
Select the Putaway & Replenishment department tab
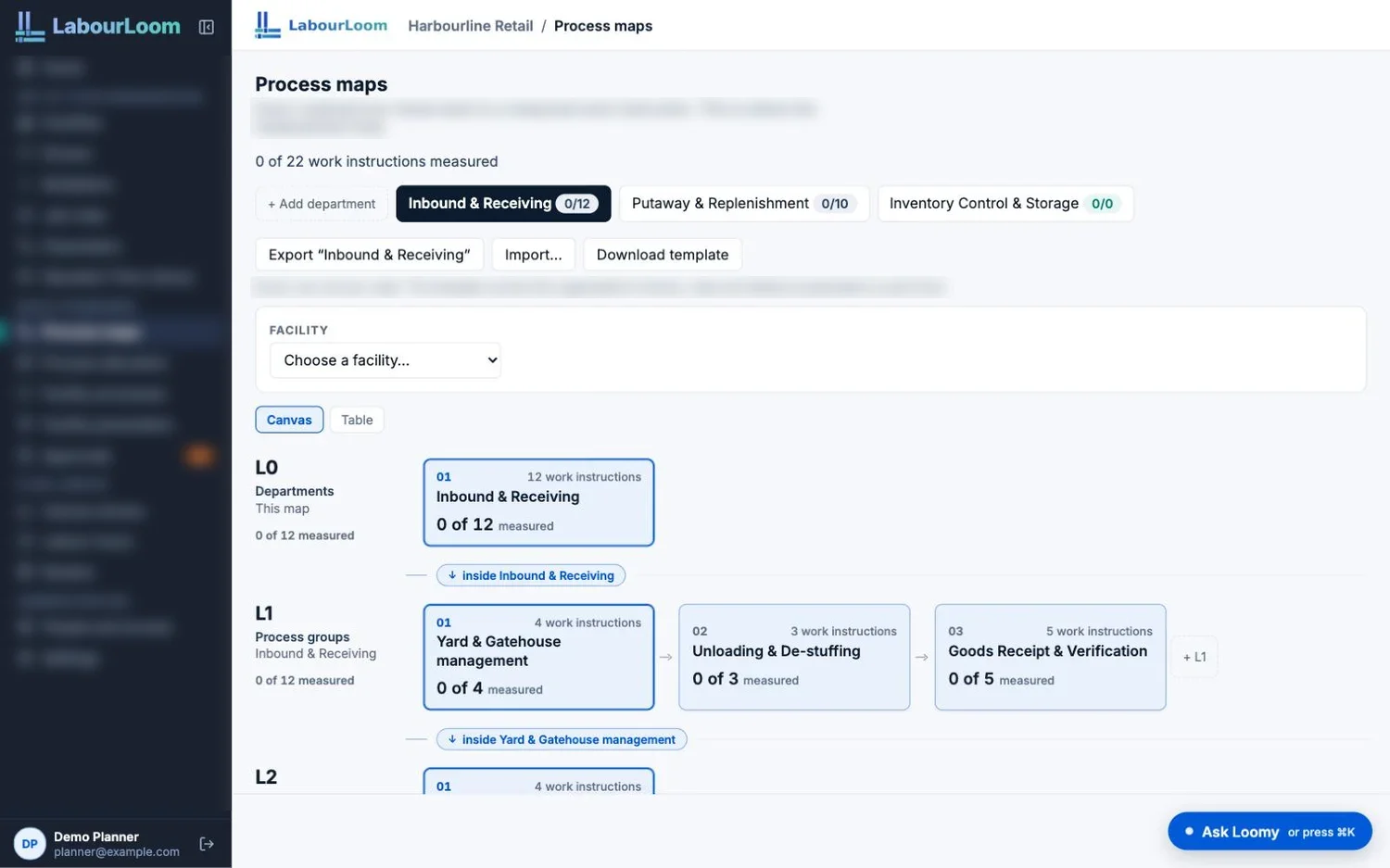coord(744,204)
